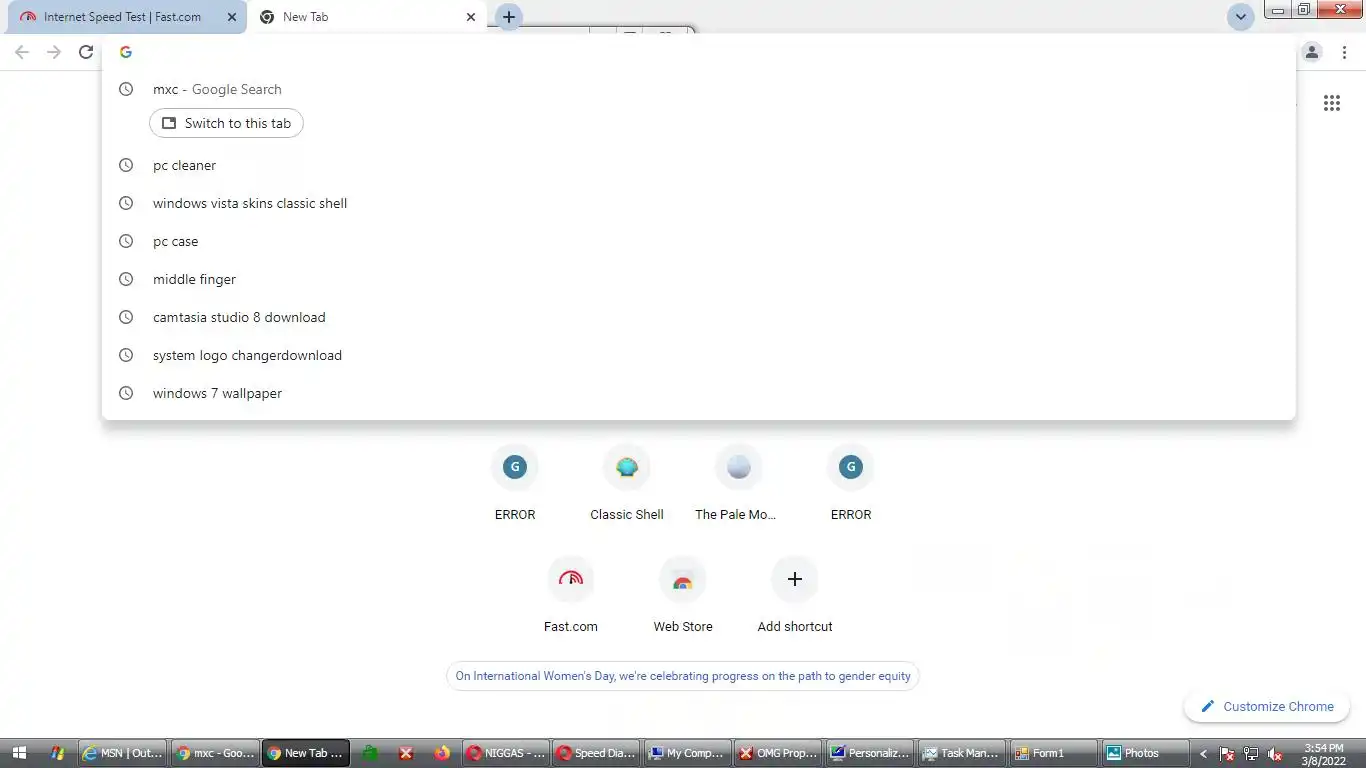Switch to Task Manager in taskbar
1366x768 pixels.
click(962, 753)
